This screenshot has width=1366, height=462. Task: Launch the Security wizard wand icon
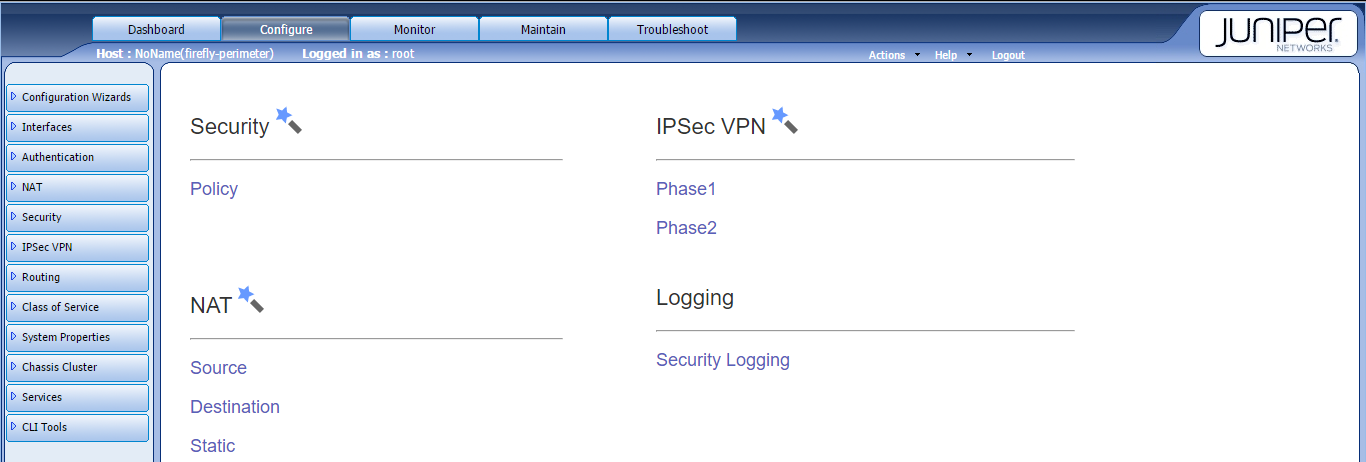[288, 121]
